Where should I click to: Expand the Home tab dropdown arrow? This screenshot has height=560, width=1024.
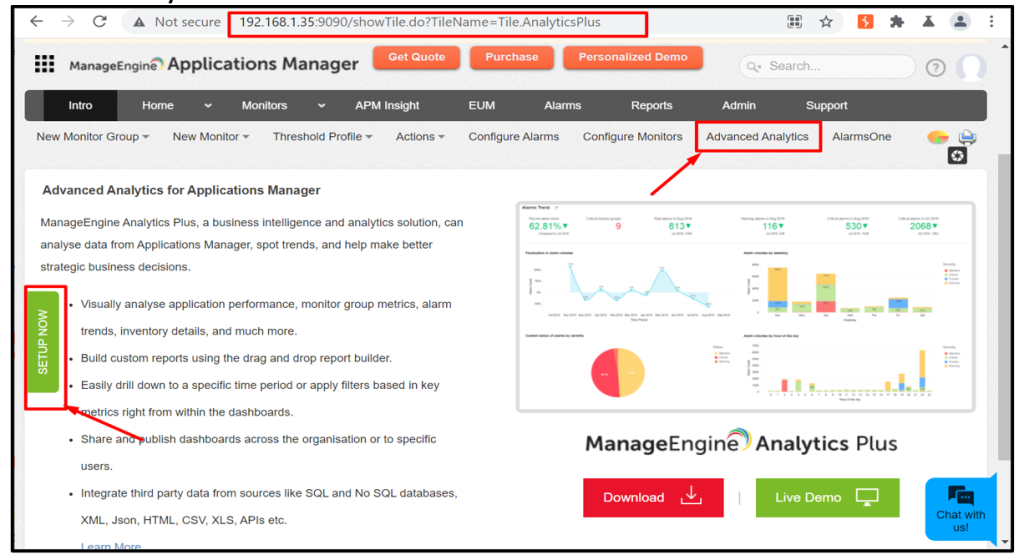click(x=208, y=106)
